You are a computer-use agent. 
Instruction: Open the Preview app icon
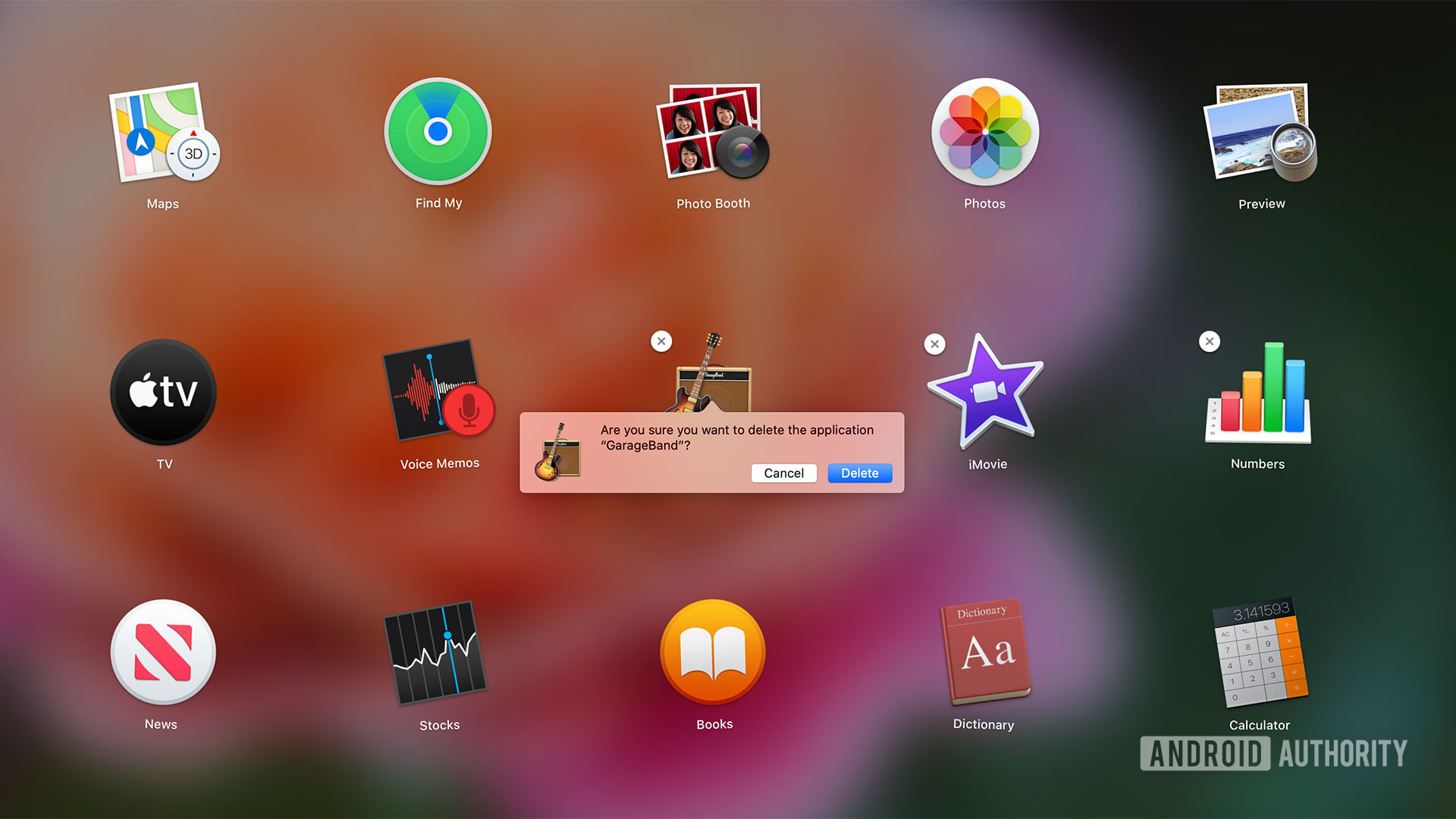[x=1260, y=132]
